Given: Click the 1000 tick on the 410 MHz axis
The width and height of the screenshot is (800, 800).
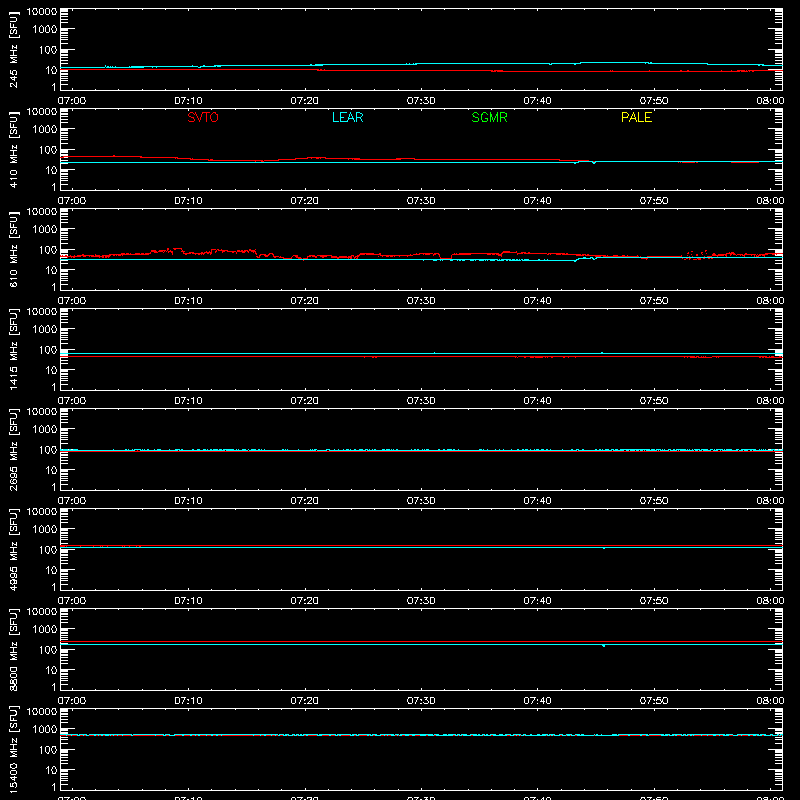Looking at the screenshot, I should click(45, 130).
